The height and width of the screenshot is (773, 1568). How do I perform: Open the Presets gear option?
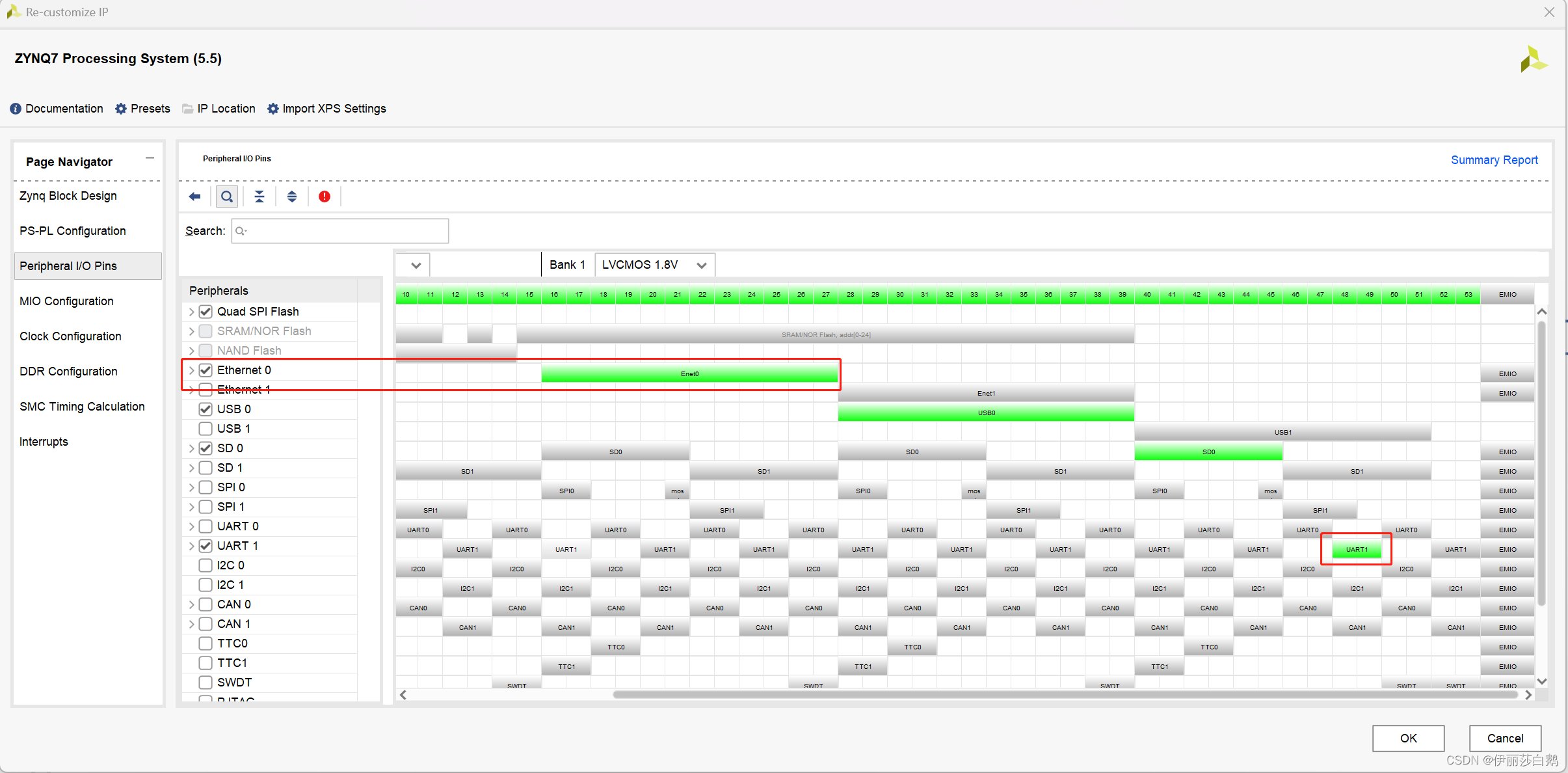coord(142,109)
